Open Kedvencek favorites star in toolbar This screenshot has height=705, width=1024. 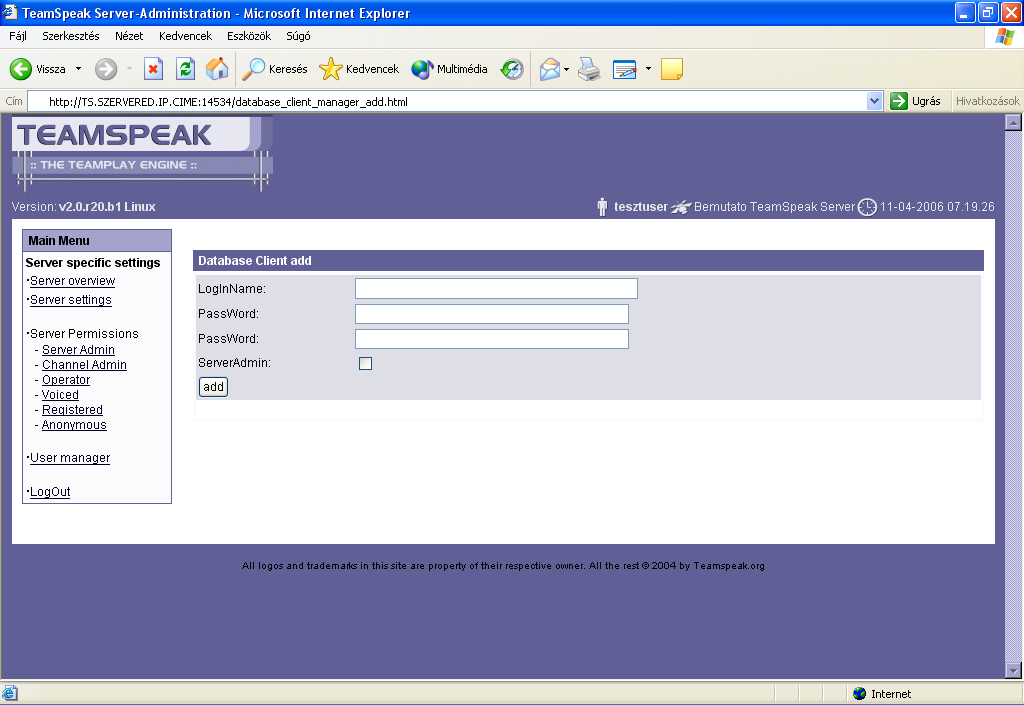click(359, 69)
